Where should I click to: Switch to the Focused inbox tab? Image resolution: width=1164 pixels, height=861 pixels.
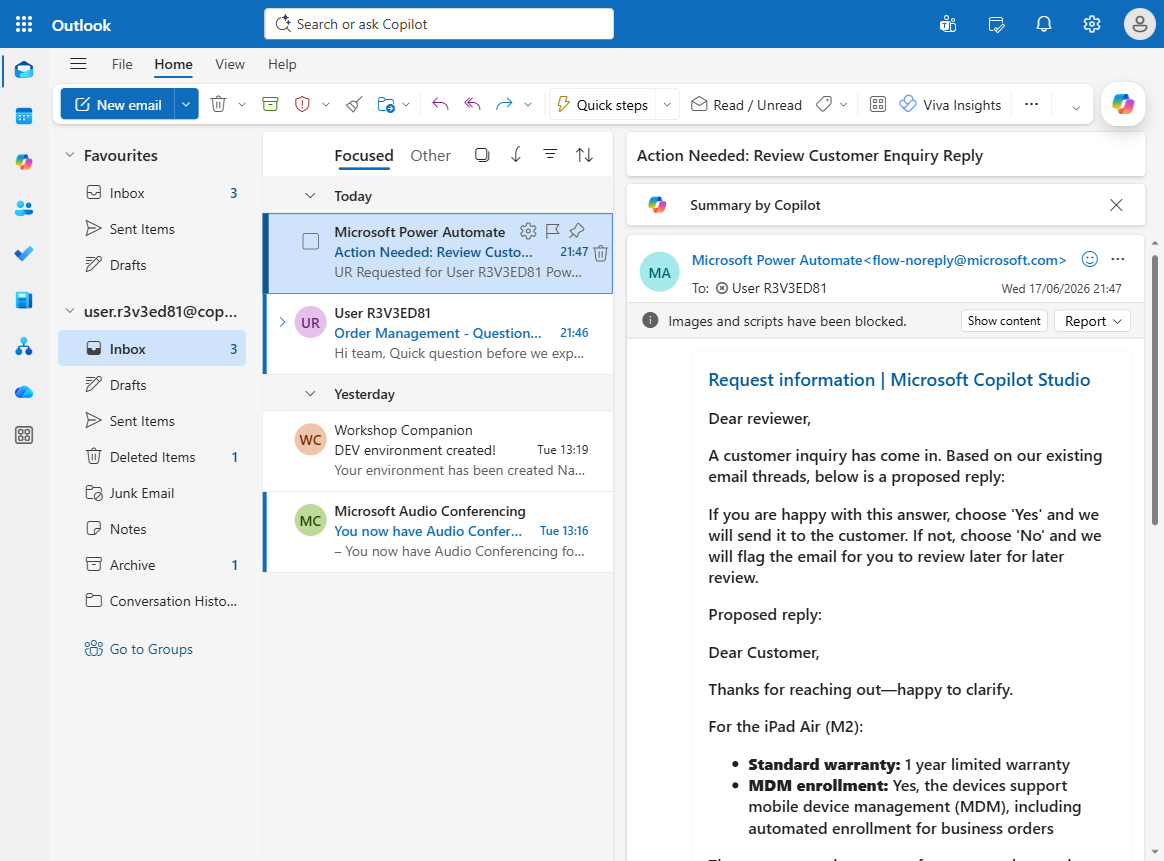364,156
